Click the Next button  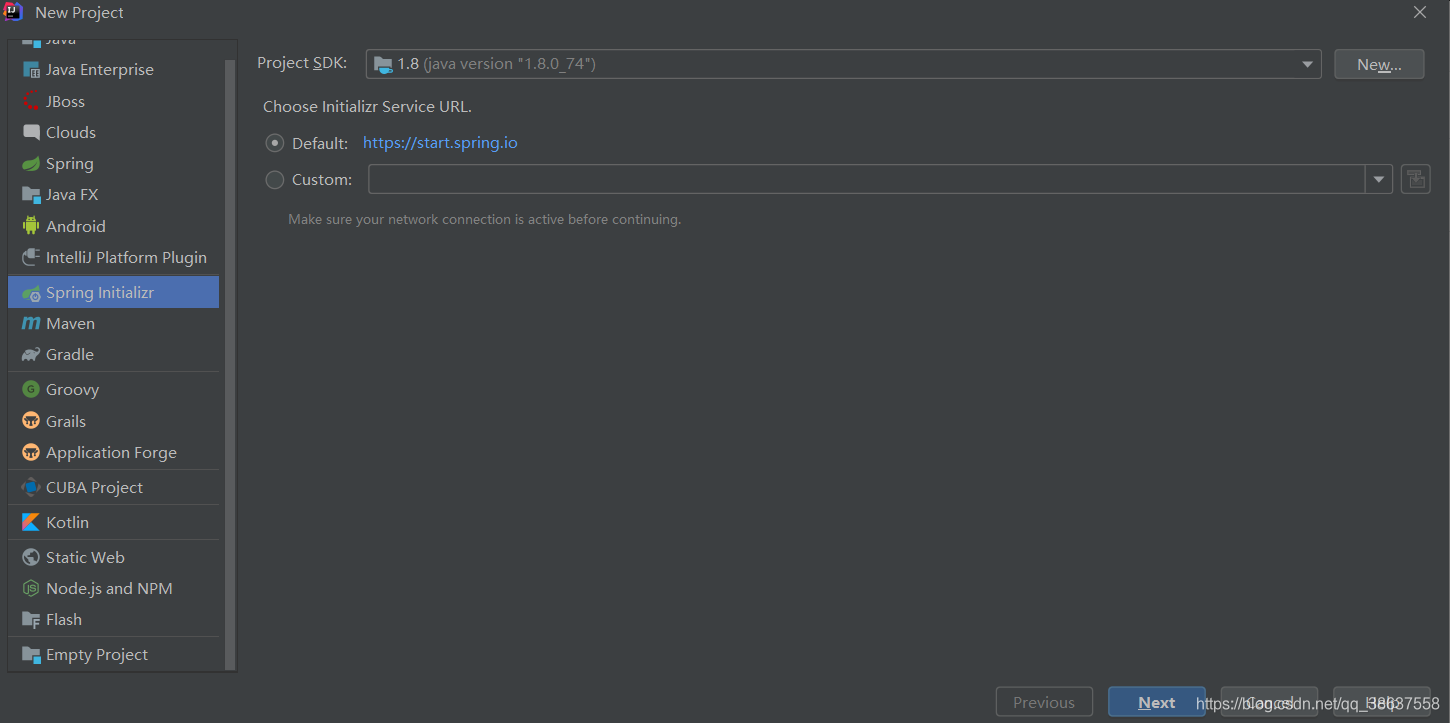click(1156, 702)
